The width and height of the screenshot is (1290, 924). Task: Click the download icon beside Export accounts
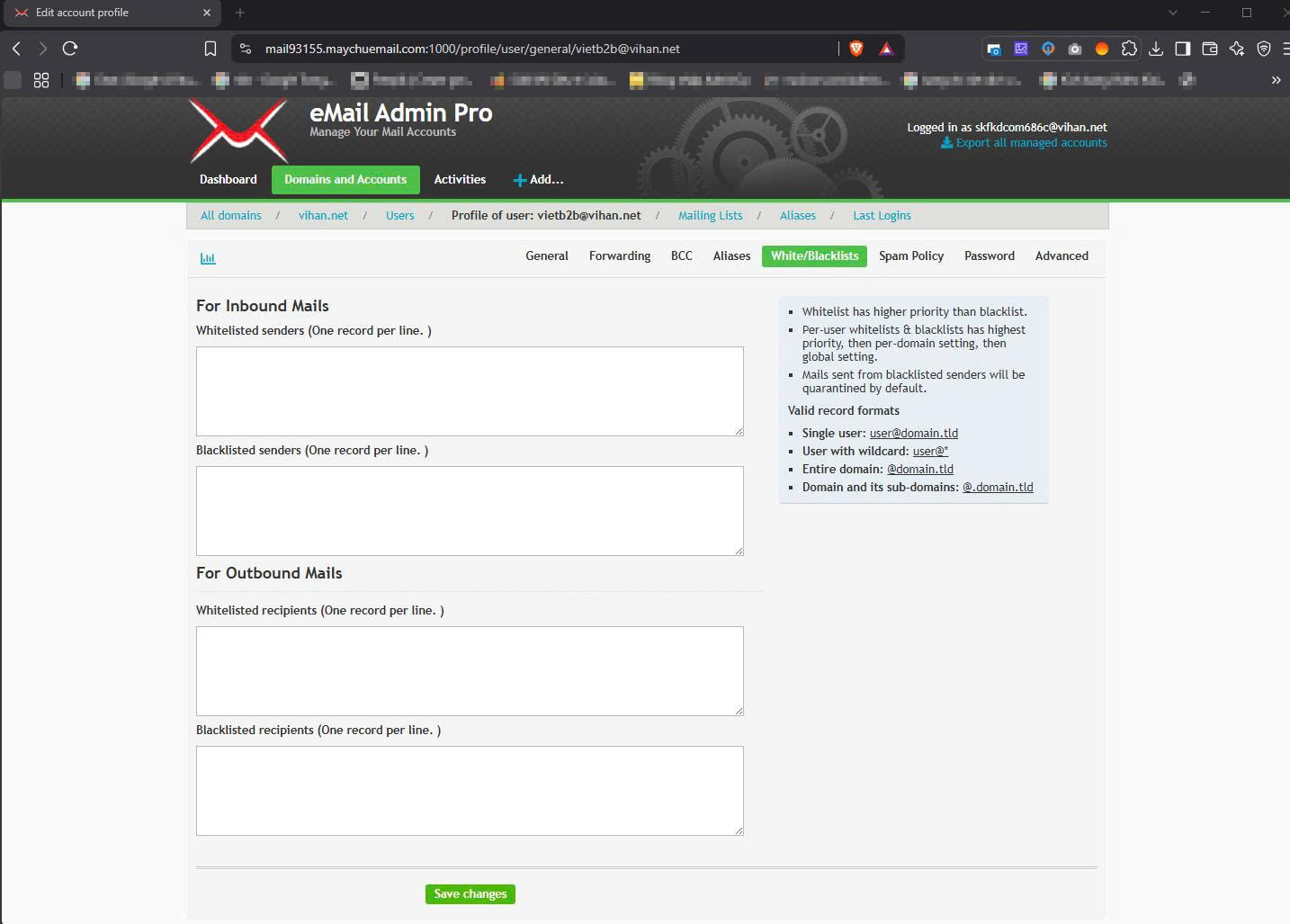pyautogui.click(x=946, y=143)
